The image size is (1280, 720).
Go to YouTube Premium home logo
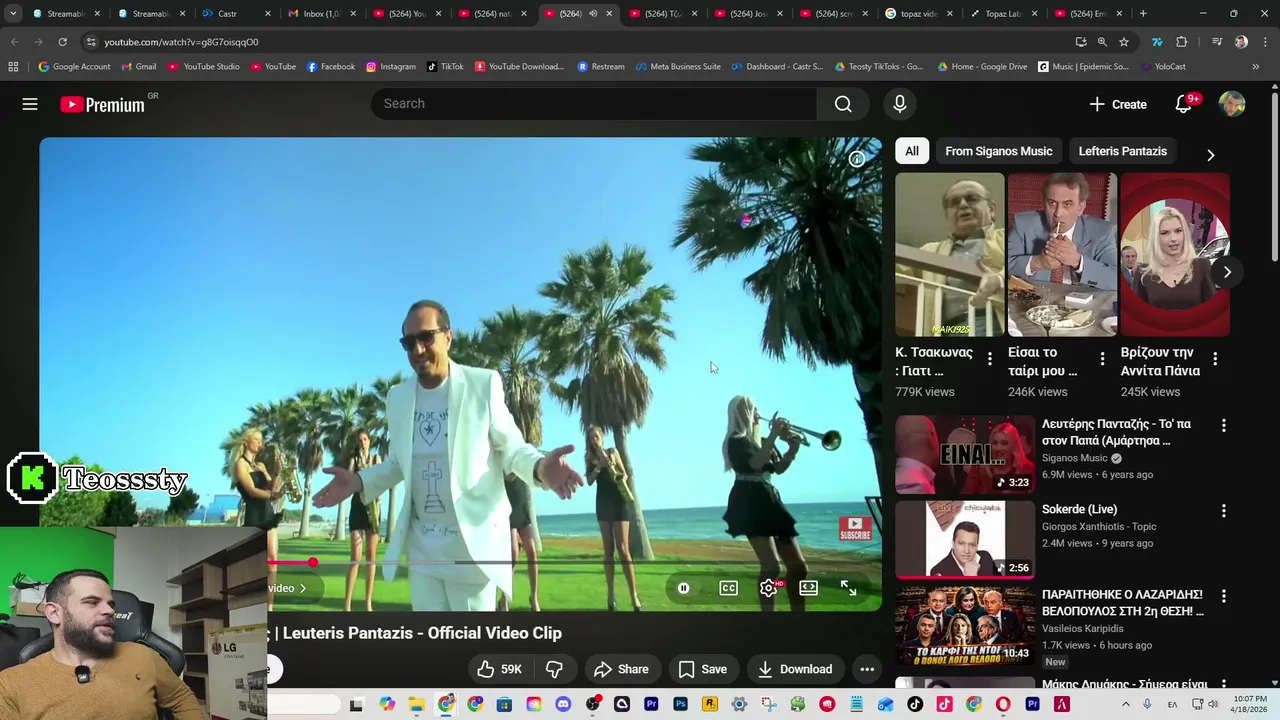102,104
